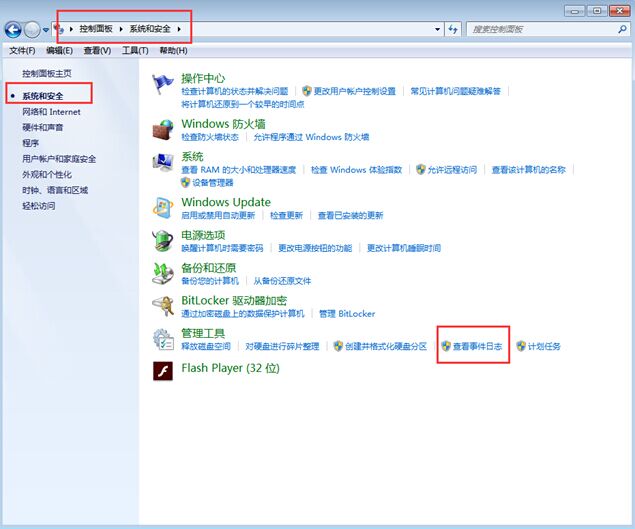The image size is (635, 529).
Task: Open 程序 category in sidebar
Action: 30,143
